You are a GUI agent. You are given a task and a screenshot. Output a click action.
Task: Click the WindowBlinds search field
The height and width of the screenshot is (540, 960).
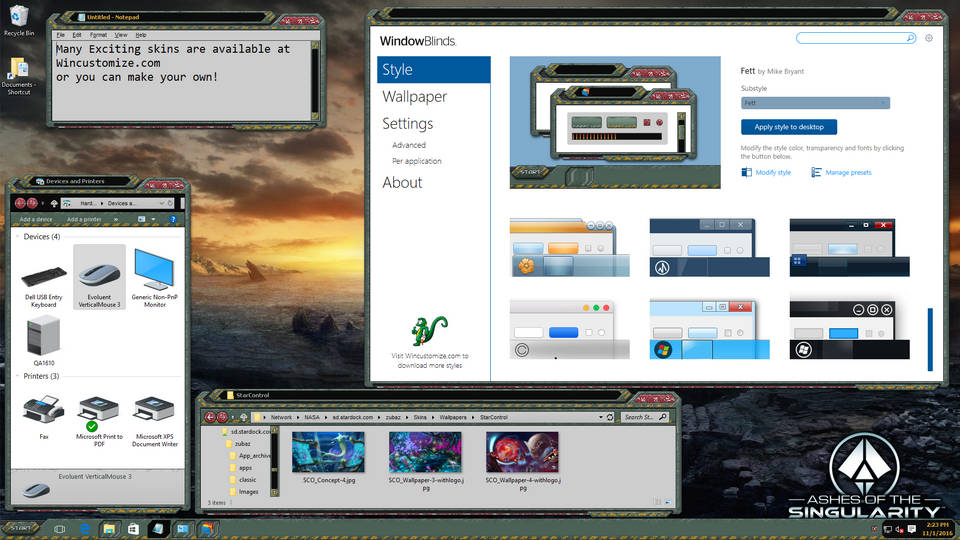pos(855,38)
